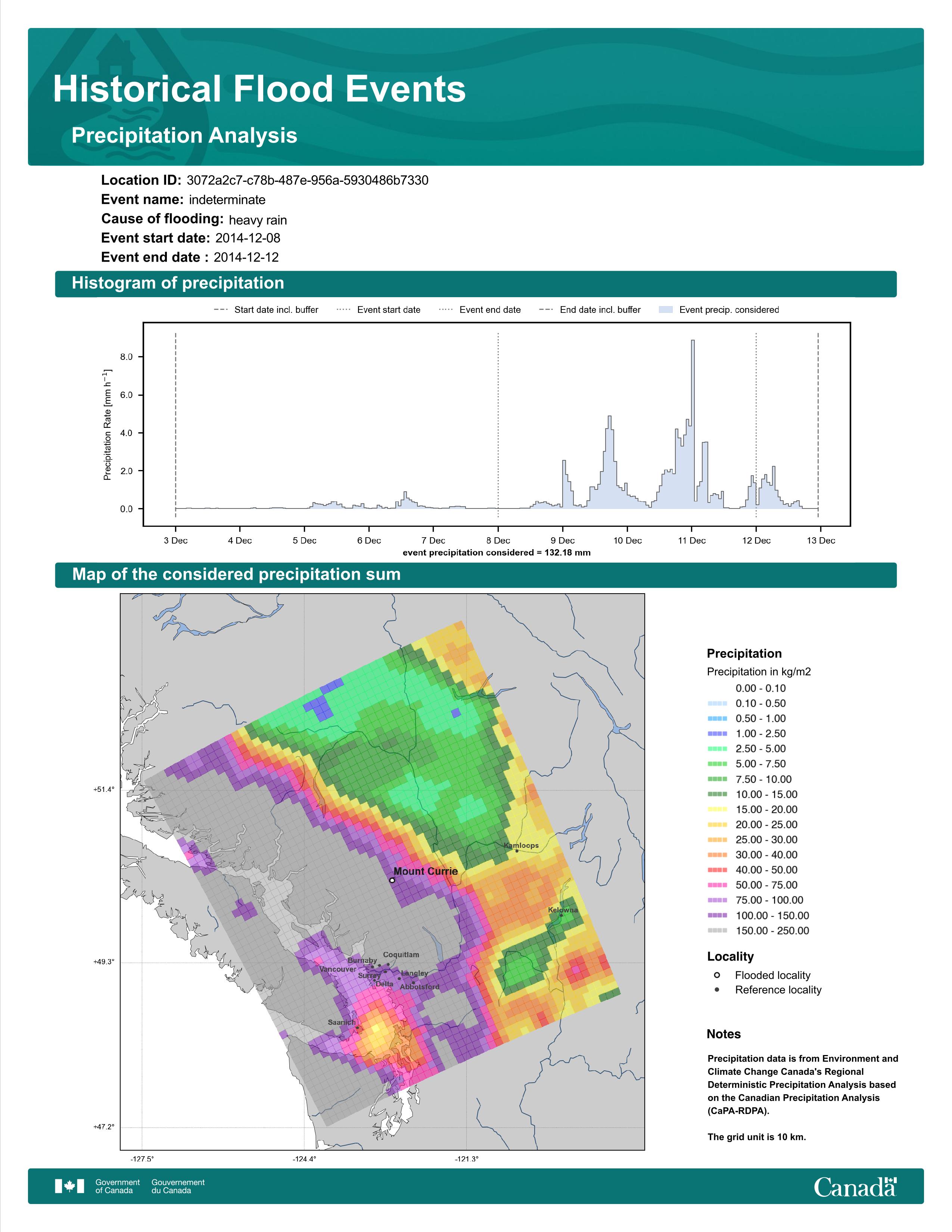
Task: Click 'event precipitation considered = 132.18 mm' caption
Action: (x=497, y=553)
